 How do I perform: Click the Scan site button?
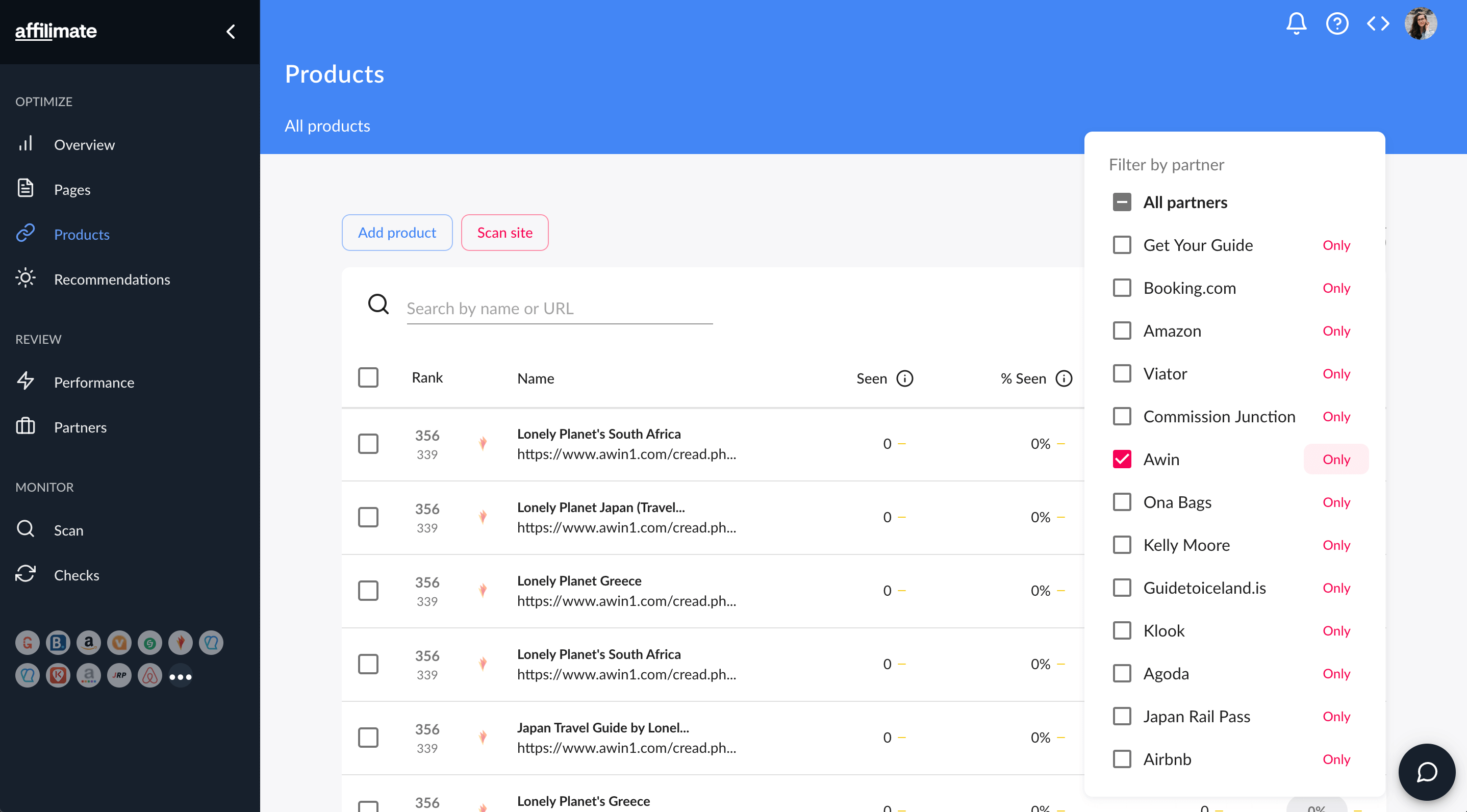tap(504, 232)
